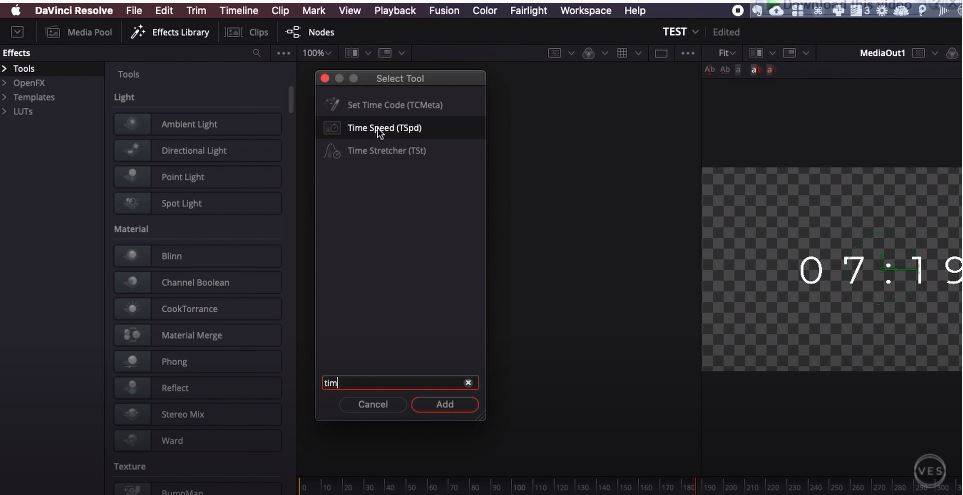Click Add in Select Tool dialog
Viewport: 963px width, 495px height.
pos(445,404)
